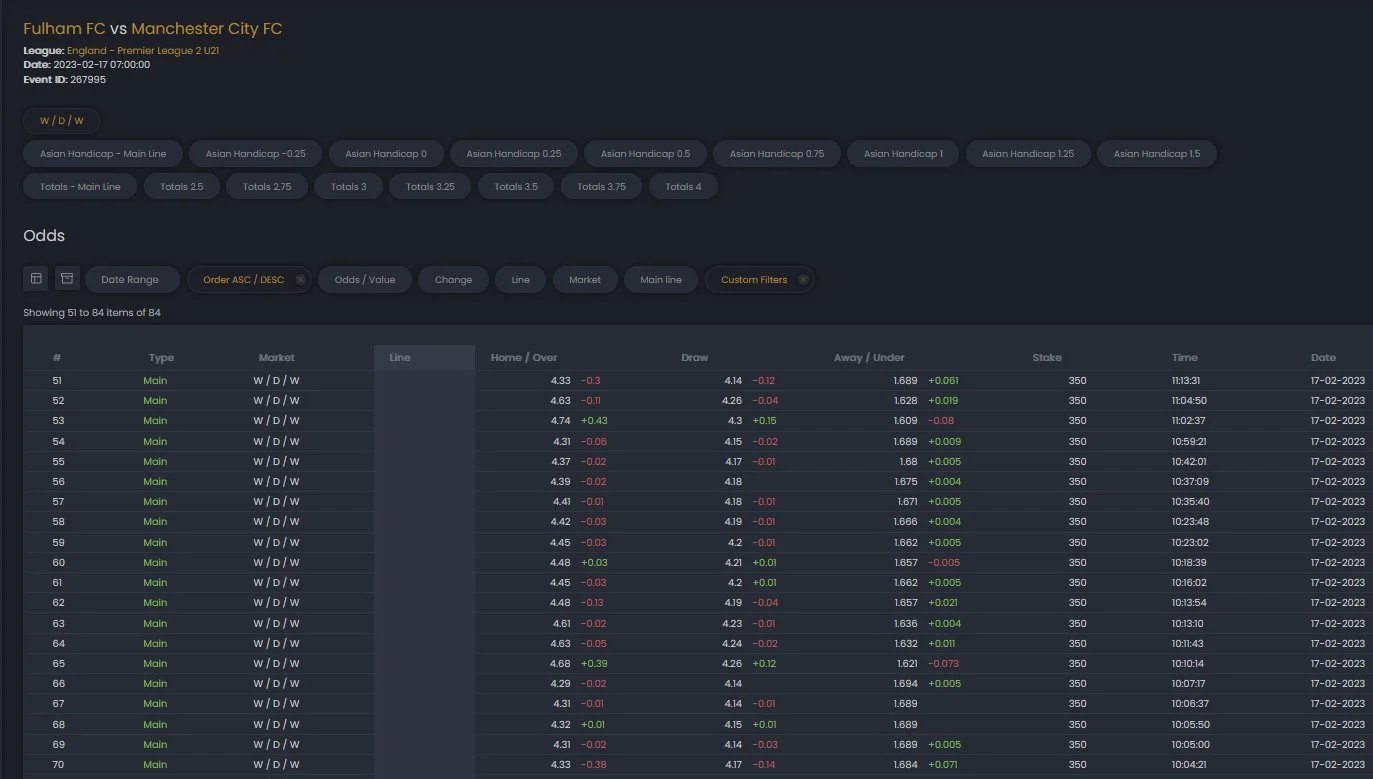
Task: Toggle the Line filter pill
Action: click(x=520, y=280)
